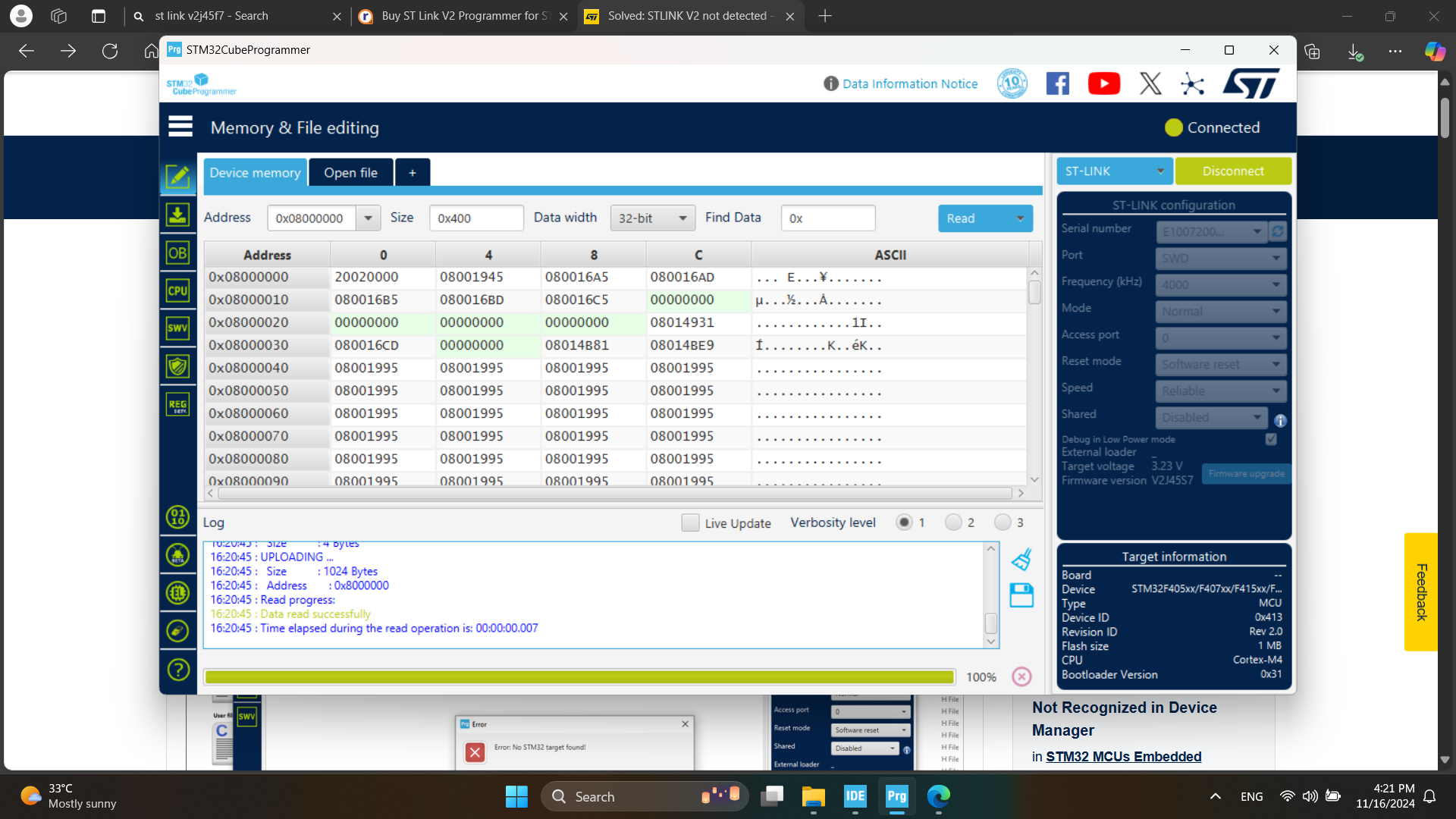Image resolution: width=1456 pixels, height=819 pixels.
Task: Clear the log with broom icon
Action: [x=1021, y=560]
